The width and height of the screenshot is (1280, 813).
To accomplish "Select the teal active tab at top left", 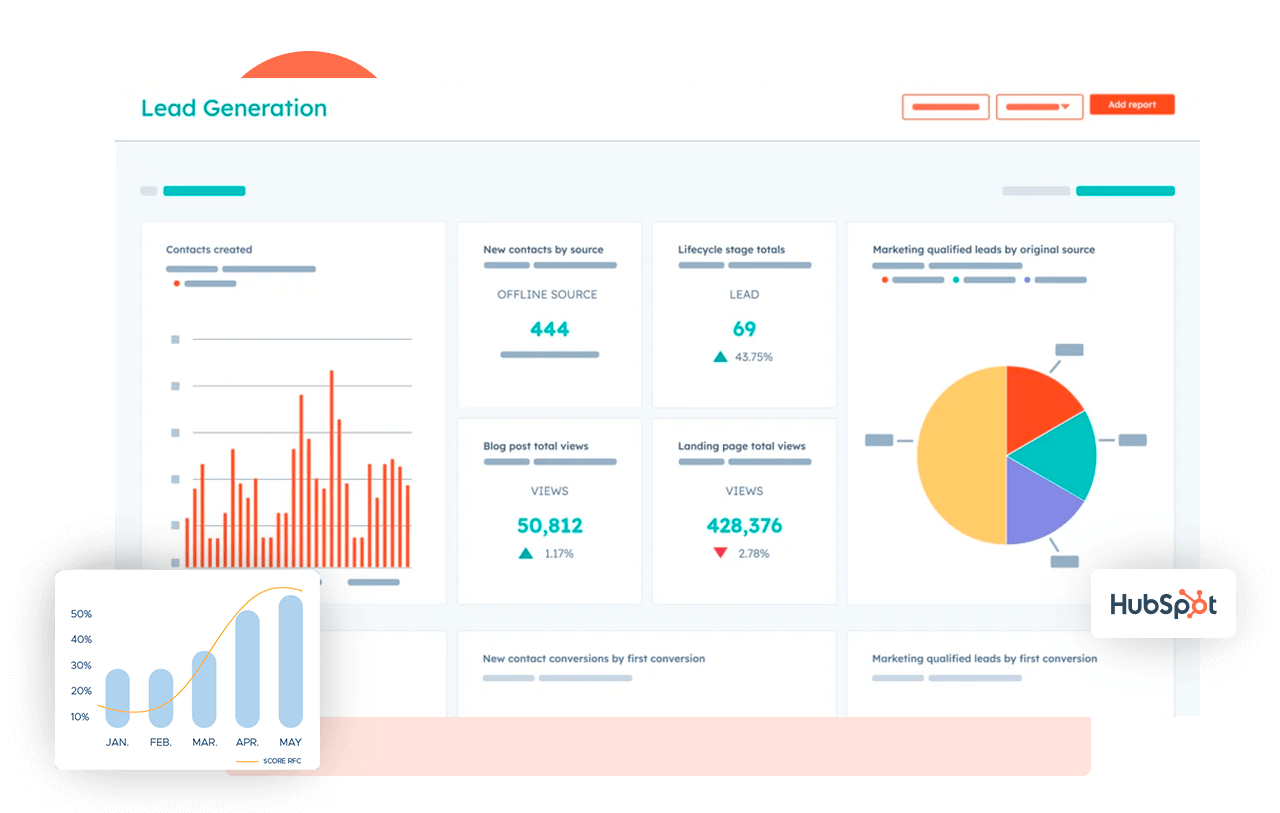I will coord(204,191).
